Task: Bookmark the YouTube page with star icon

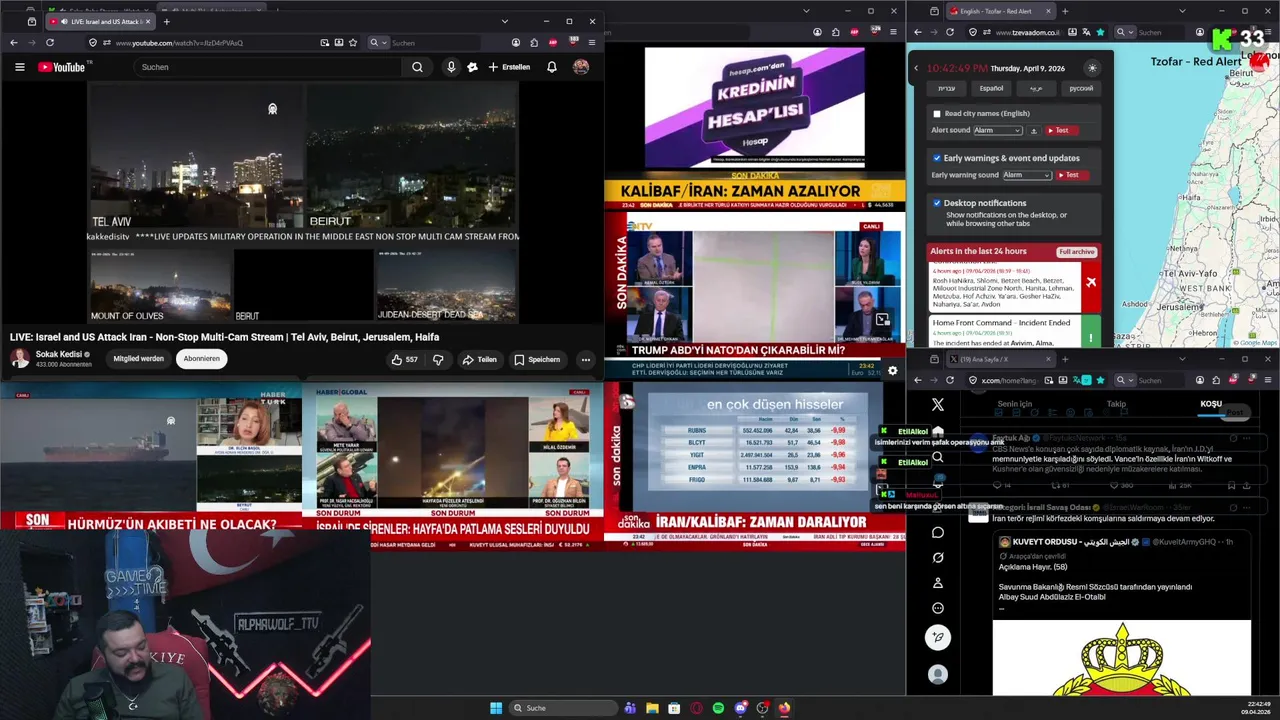Action: click(x=353, y=43)
